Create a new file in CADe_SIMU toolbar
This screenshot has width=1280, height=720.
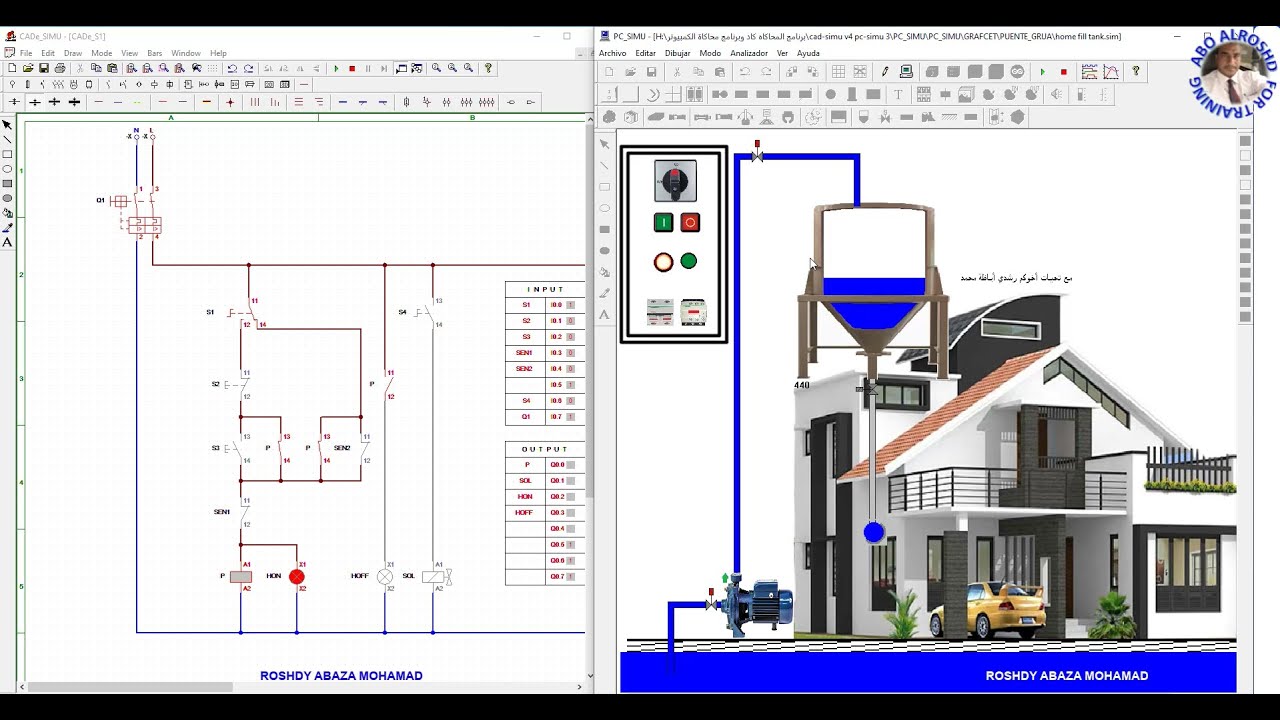coord(11,68)
